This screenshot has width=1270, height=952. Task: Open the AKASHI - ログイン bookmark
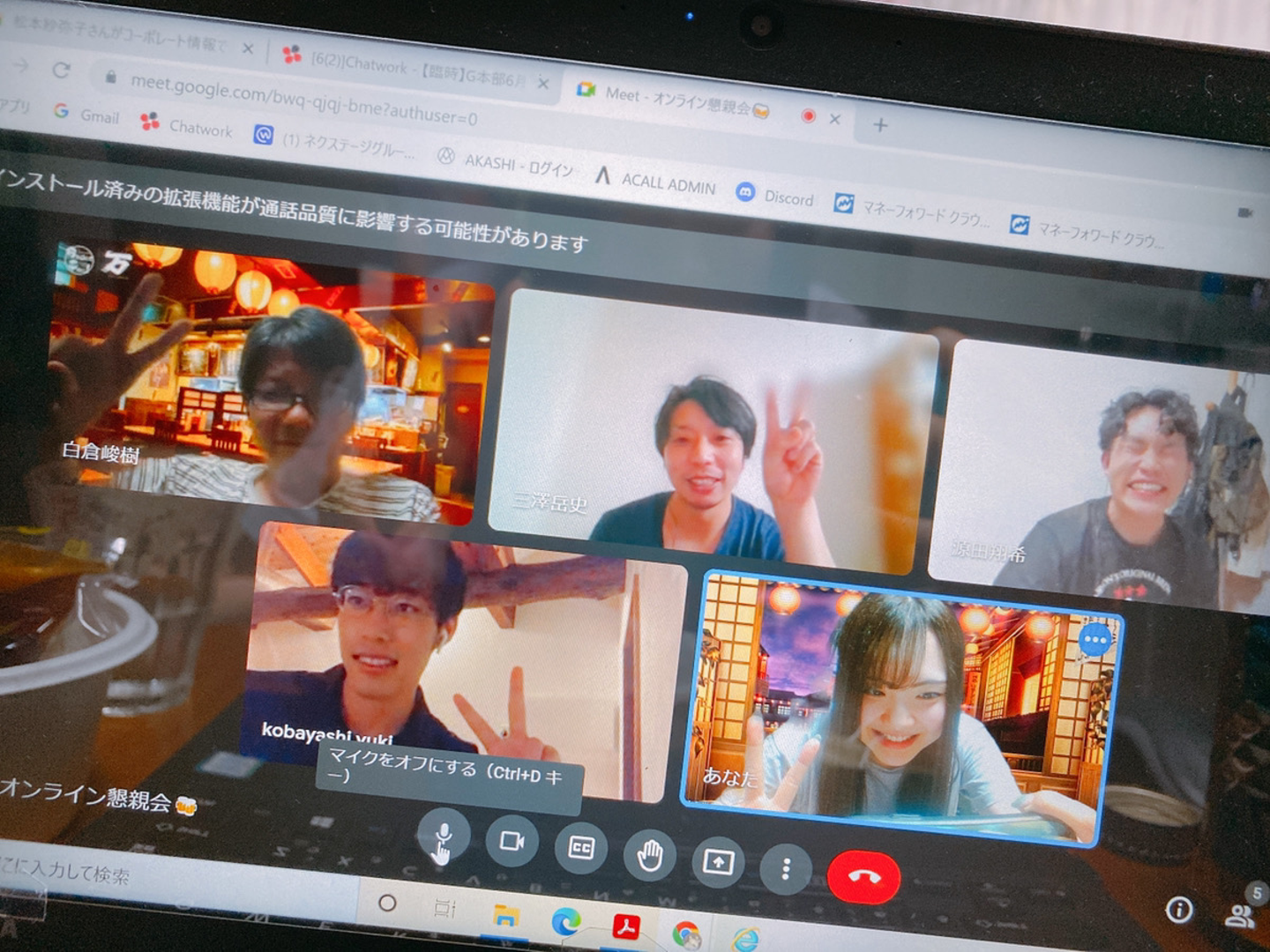pyautogui.click(x=506, y=162)
